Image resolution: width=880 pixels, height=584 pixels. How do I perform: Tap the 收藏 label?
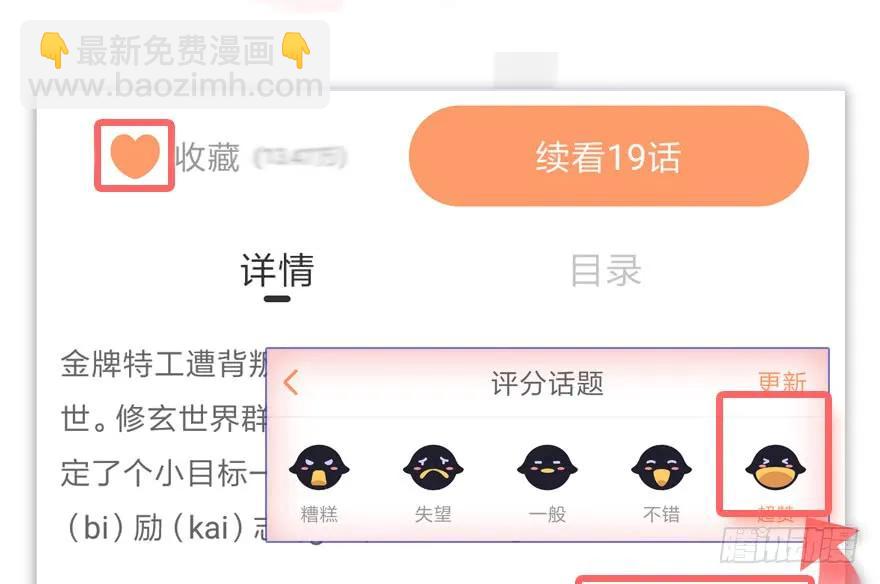[x=208, y=158]
